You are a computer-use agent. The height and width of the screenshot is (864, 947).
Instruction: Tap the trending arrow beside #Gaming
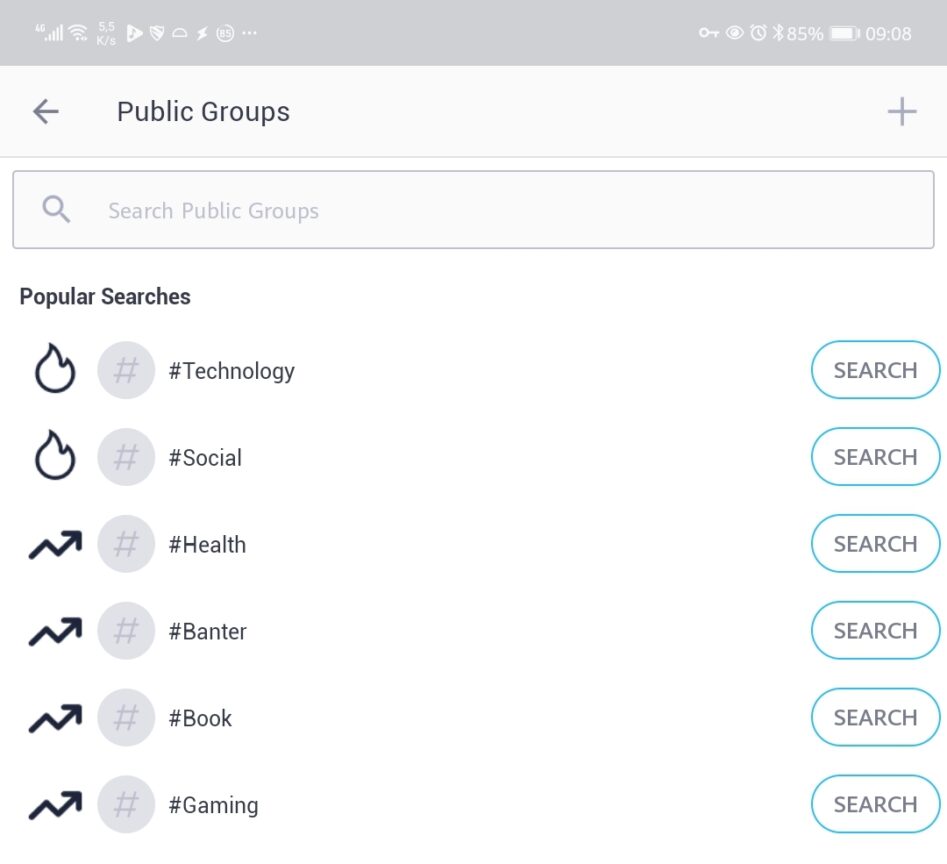tap(54, 804)
